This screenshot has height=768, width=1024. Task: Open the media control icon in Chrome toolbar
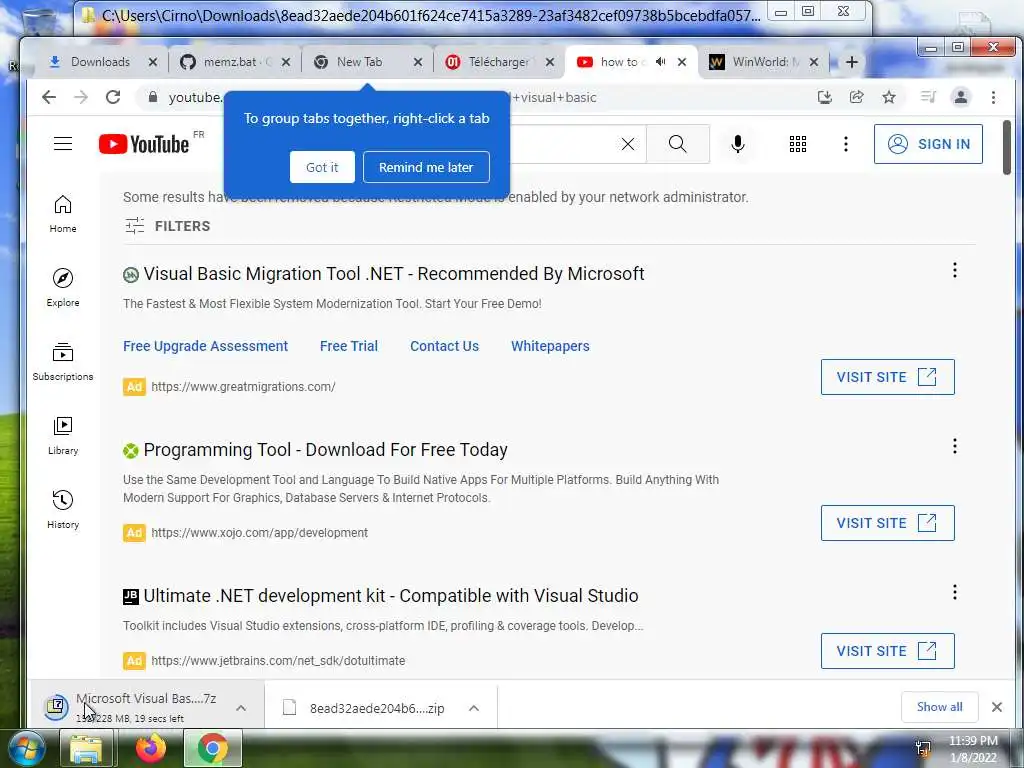[928, 97]
